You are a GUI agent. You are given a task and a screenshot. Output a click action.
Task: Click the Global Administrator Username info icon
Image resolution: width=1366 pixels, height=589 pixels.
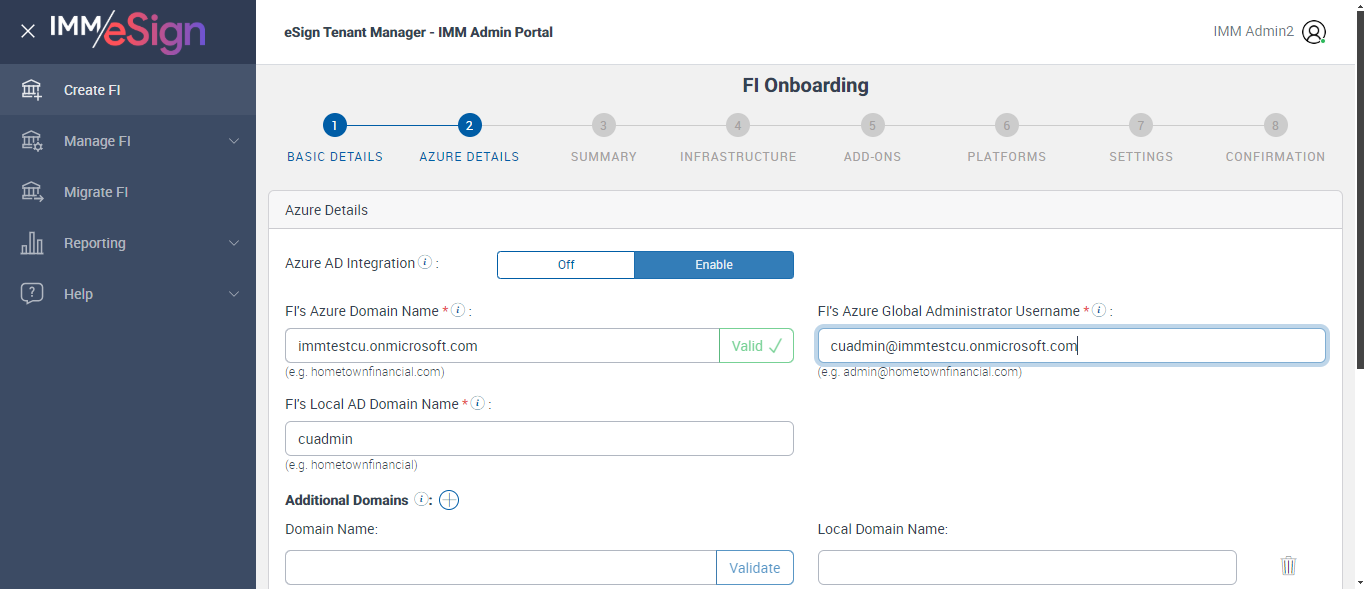point(1099,311)
